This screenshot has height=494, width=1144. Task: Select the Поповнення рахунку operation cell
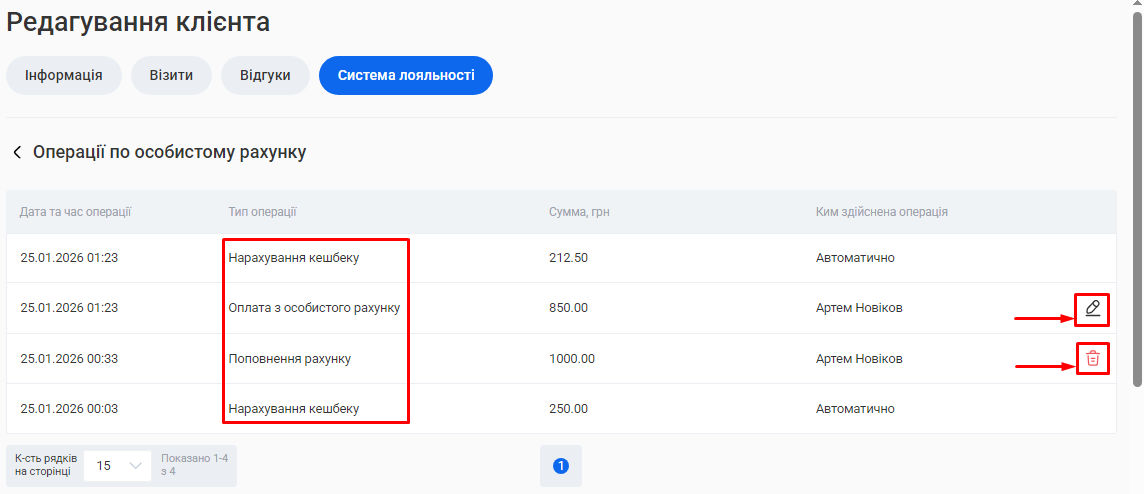pyautogui.click(x=289, y=358)
